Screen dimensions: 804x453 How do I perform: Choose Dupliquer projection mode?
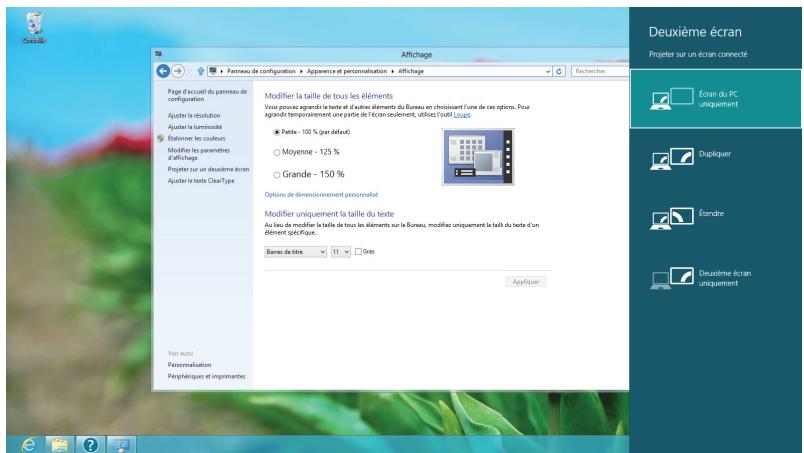point(715,159)
